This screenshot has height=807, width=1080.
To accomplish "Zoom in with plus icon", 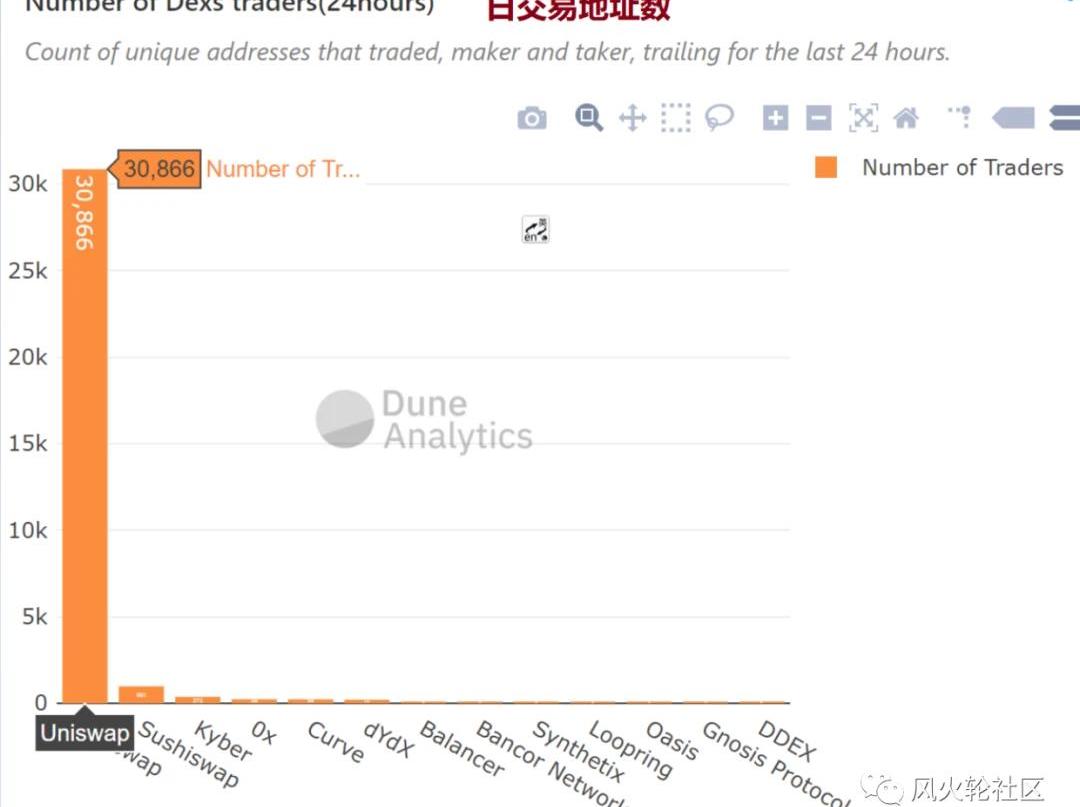I will (776, 118).
